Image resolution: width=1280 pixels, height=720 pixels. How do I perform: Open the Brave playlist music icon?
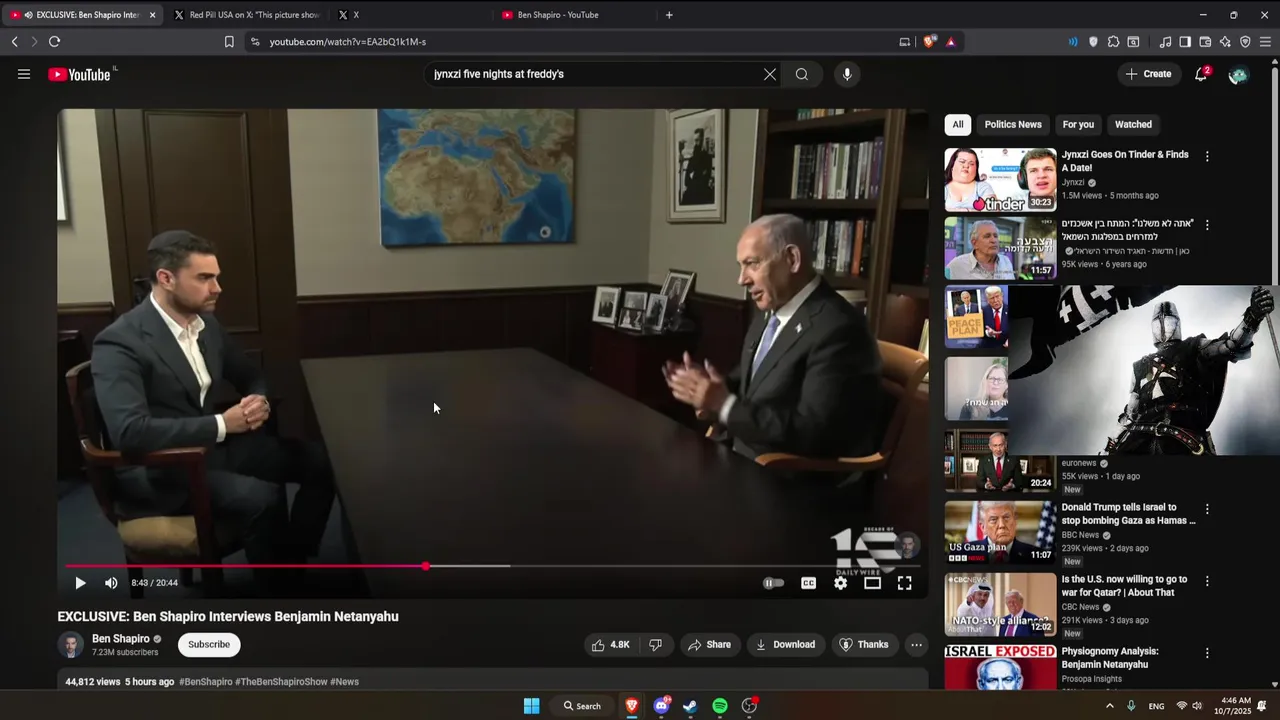[1165, 42]
